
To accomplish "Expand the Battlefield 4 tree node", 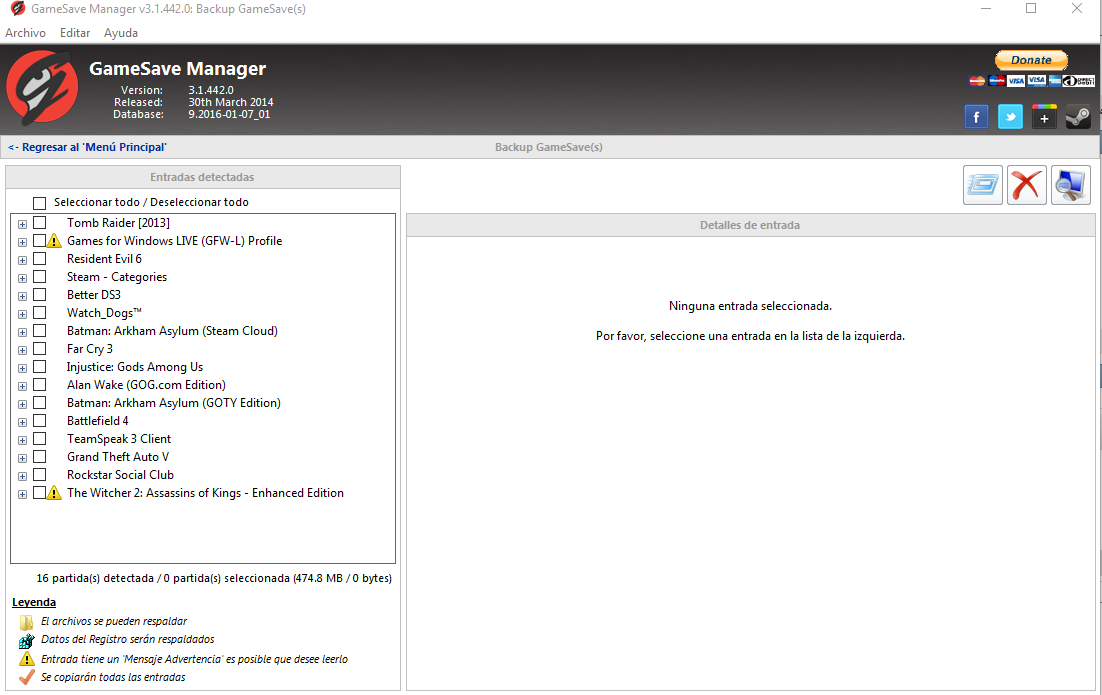I will click(22, 422).
